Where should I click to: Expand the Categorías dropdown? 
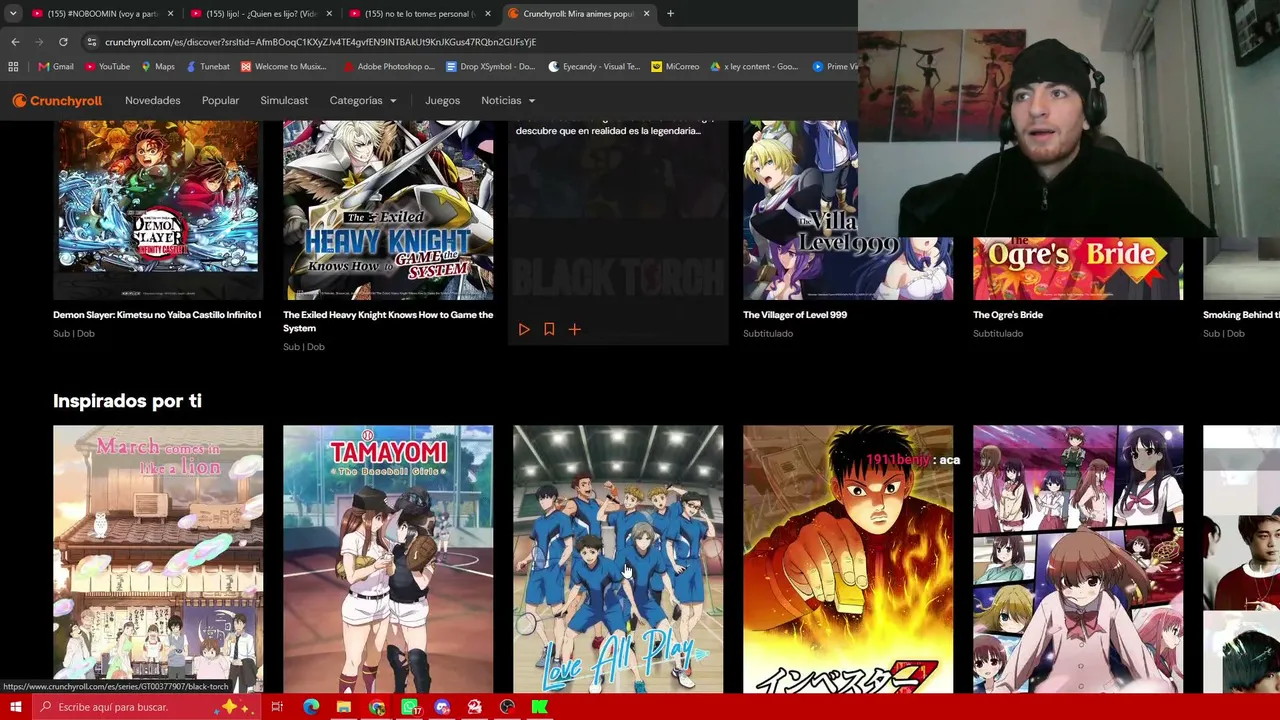point(363,101)
